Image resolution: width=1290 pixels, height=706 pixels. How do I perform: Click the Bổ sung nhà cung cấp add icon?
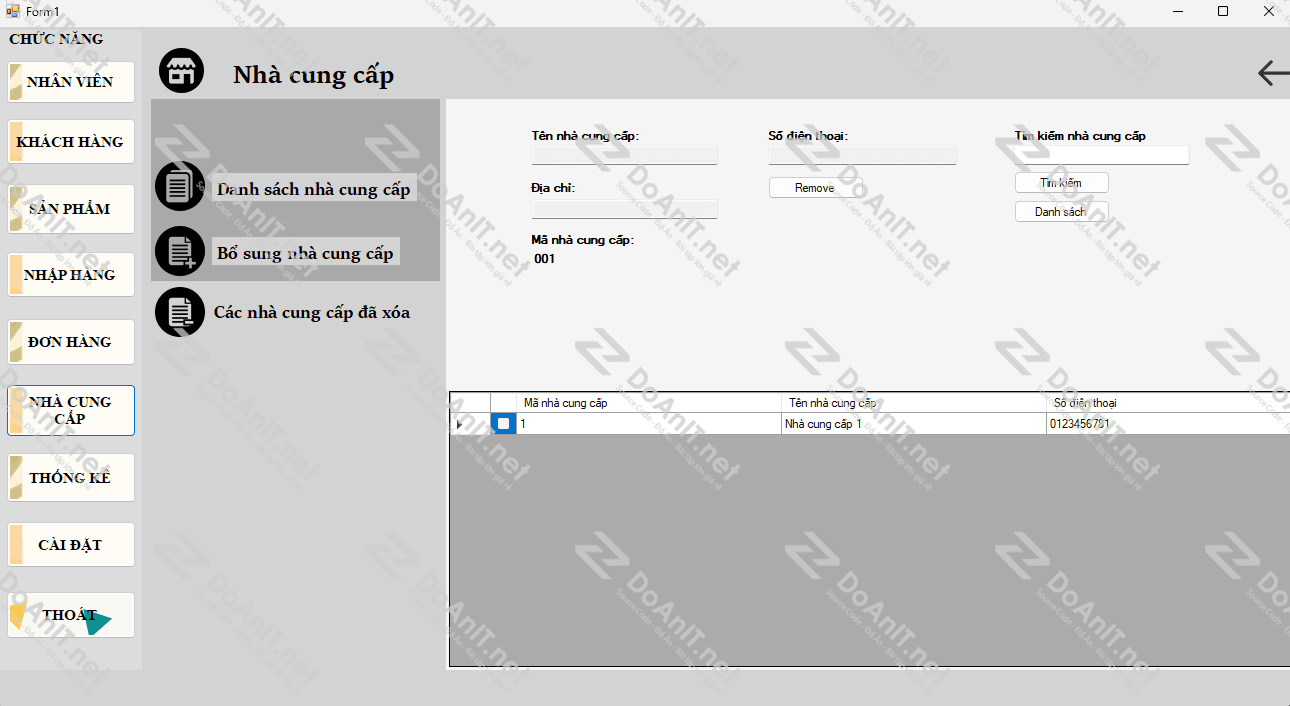180,251
